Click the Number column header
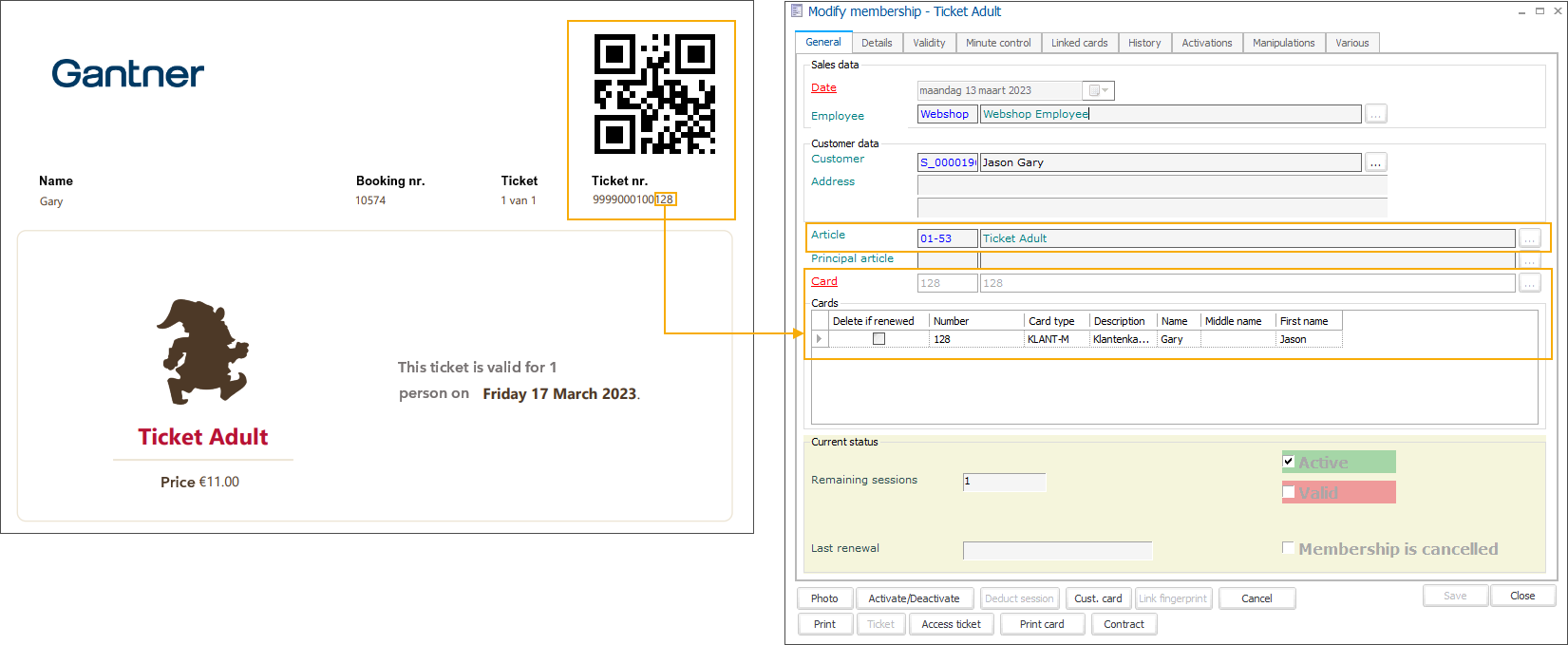1568x645 pixels. tap(976, 321)
